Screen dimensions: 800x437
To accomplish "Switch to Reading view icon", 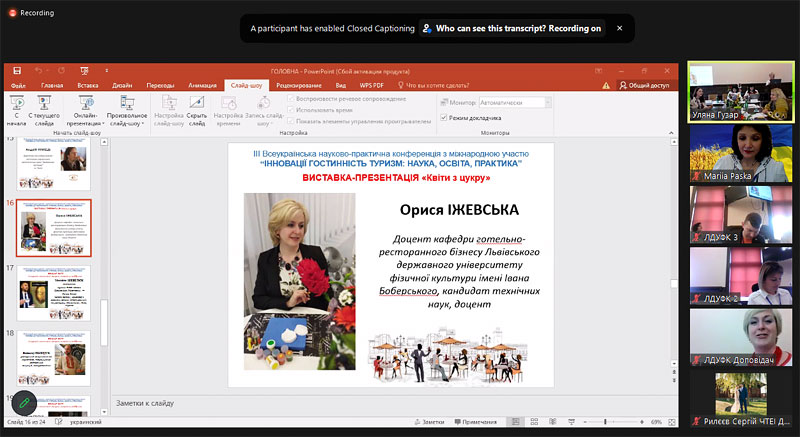I will click(x=553, y=422).
